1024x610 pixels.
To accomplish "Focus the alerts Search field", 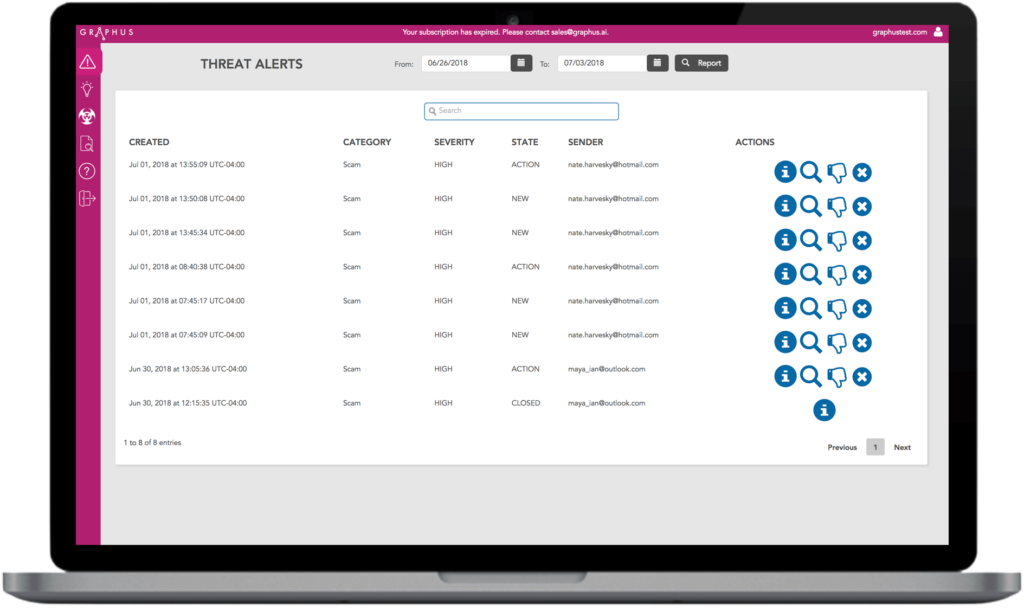I will click(x=521, y=111).
